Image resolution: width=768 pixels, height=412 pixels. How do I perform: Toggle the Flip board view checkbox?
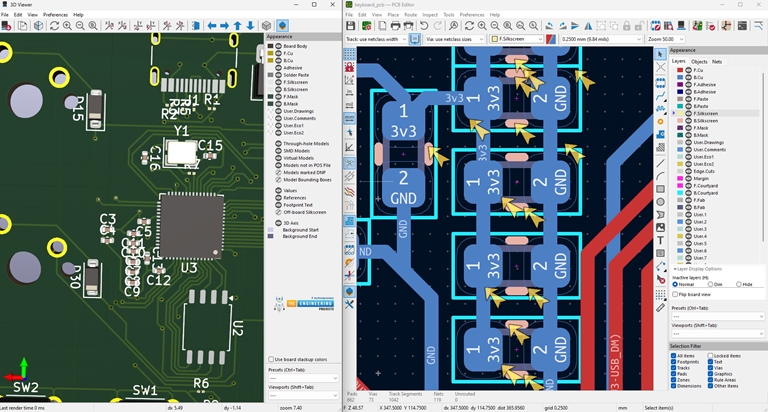pos(674,295)
